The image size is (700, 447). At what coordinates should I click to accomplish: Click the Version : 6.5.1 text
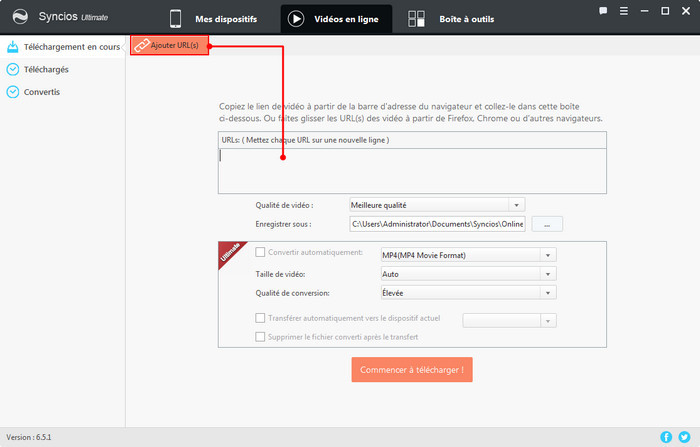(29, 437)
